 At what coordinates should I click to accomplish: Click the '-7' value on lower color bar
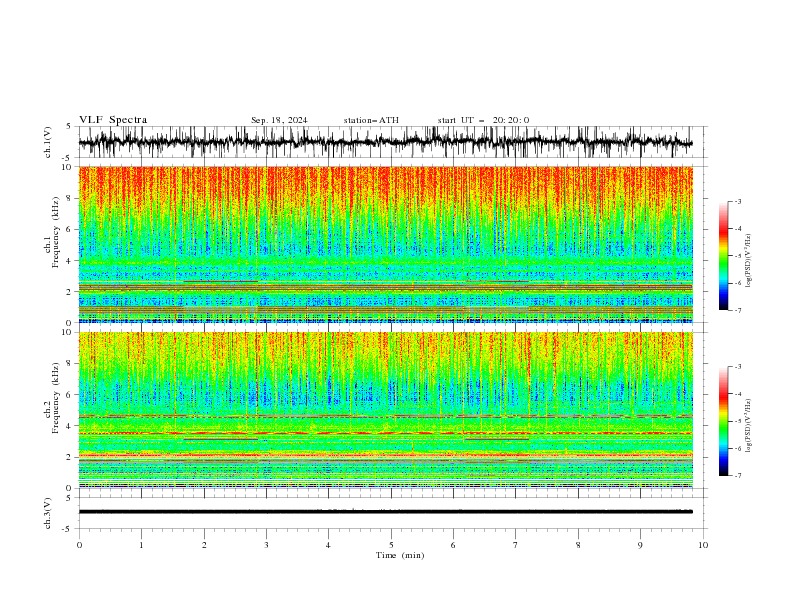(738, 475)
